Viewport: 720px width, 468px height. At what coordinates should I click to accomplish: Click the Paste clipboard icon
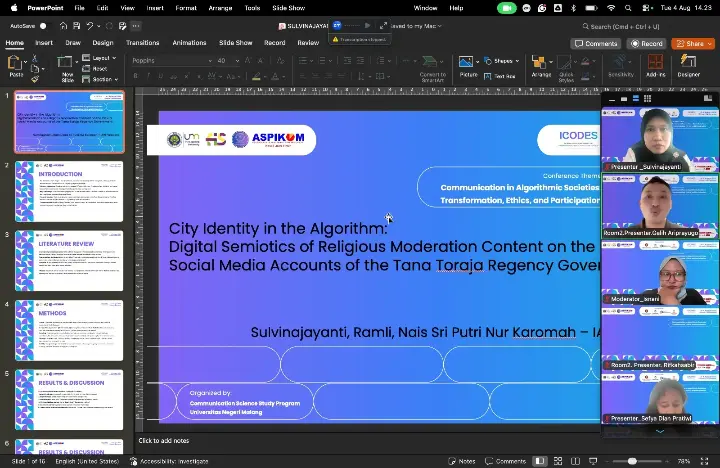click(15, 62)
